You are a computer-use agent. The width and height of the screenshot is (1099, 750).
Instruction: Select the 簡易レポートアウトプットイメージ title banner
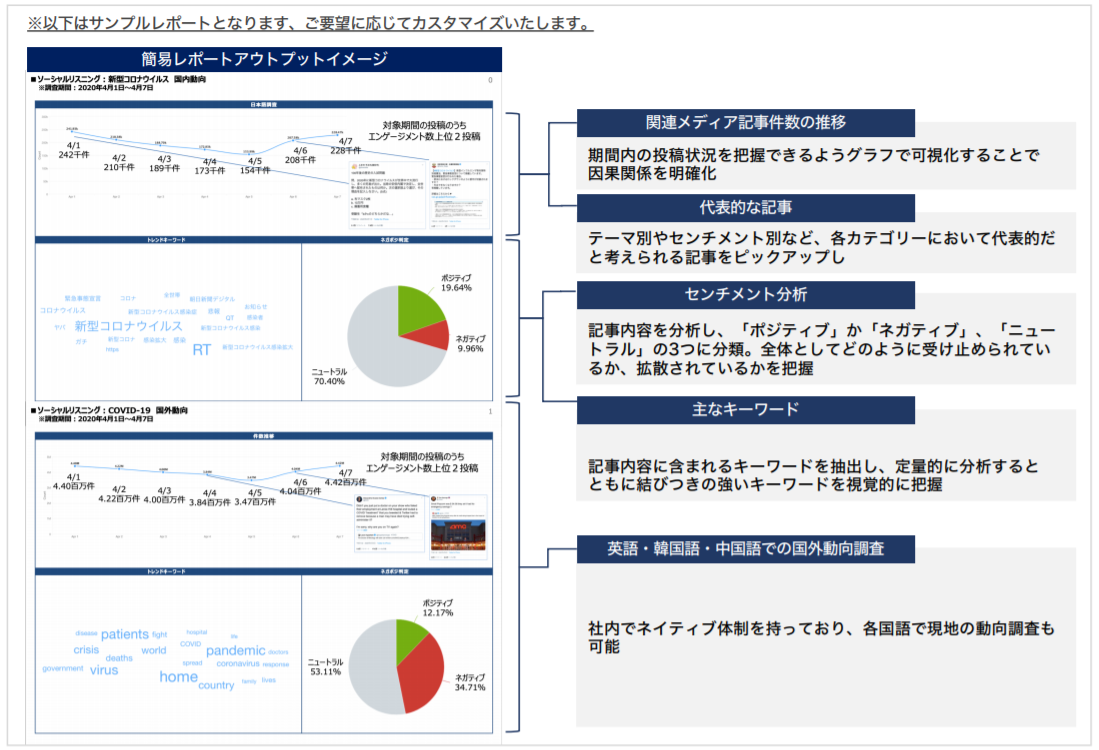[264, 59]
